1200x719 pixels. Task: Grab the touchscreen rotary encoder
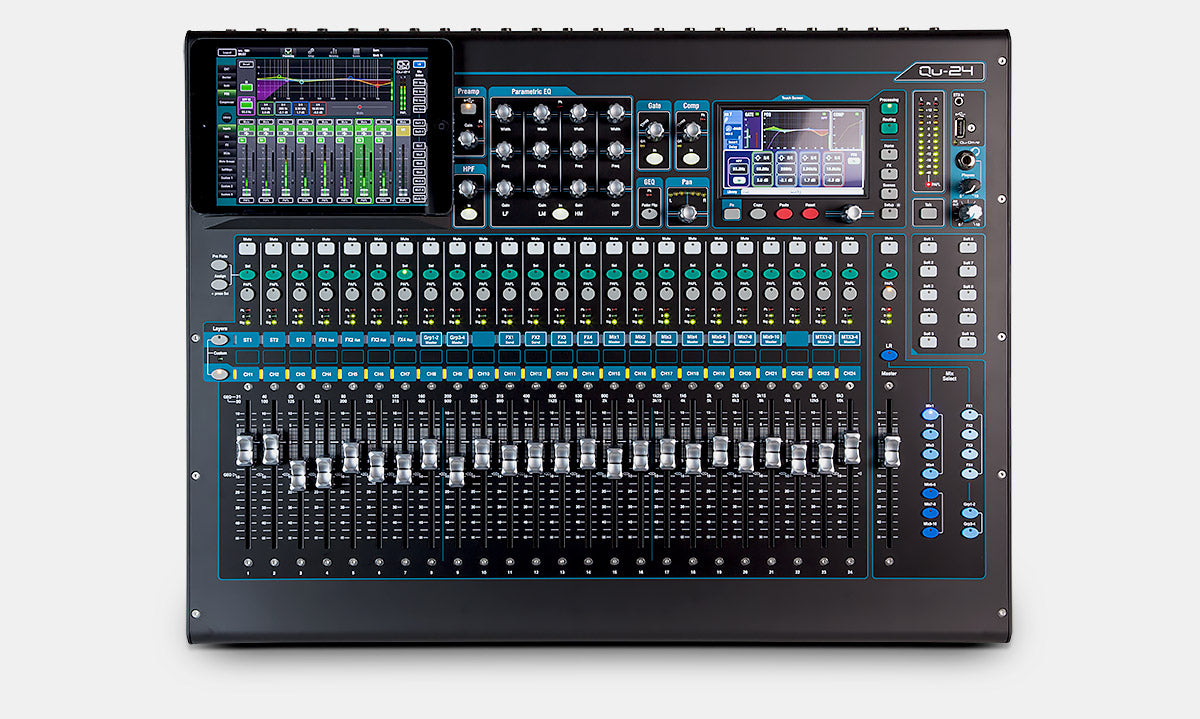click(851, 213)
